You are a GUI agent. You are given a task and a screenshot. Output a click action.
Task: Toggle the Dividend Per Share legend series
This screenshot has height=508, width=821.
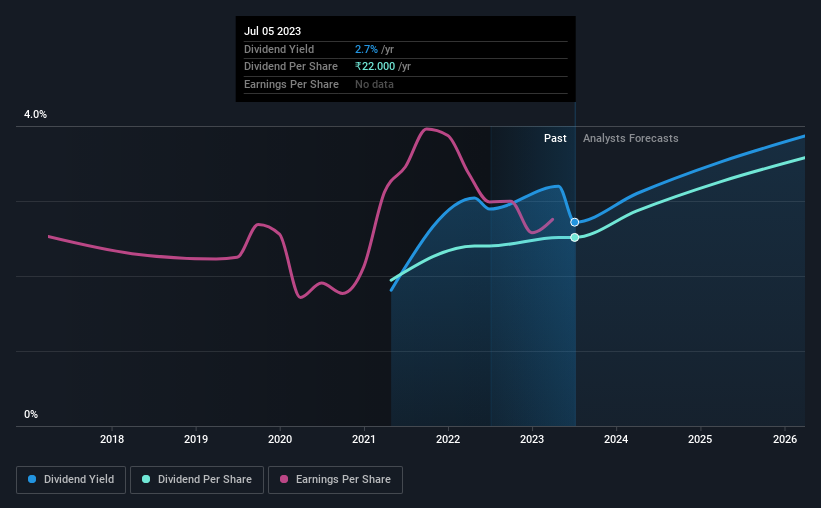tap(197, 480)
